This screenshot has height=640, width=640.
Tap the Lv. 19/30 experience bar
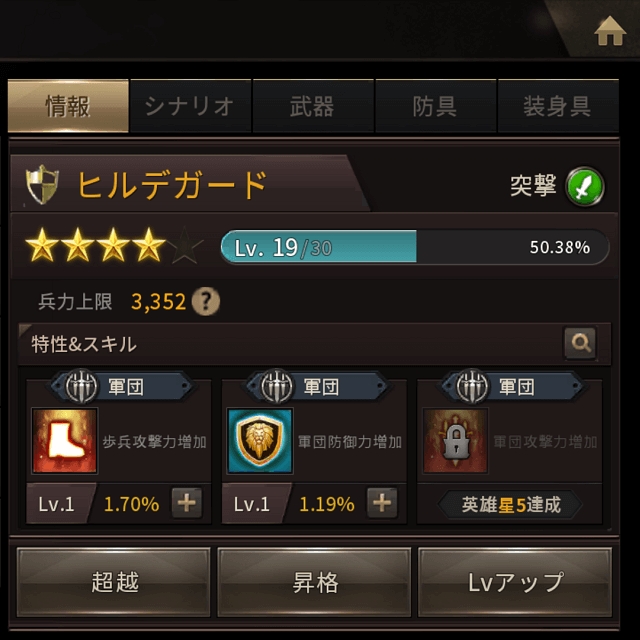[415, 247]
